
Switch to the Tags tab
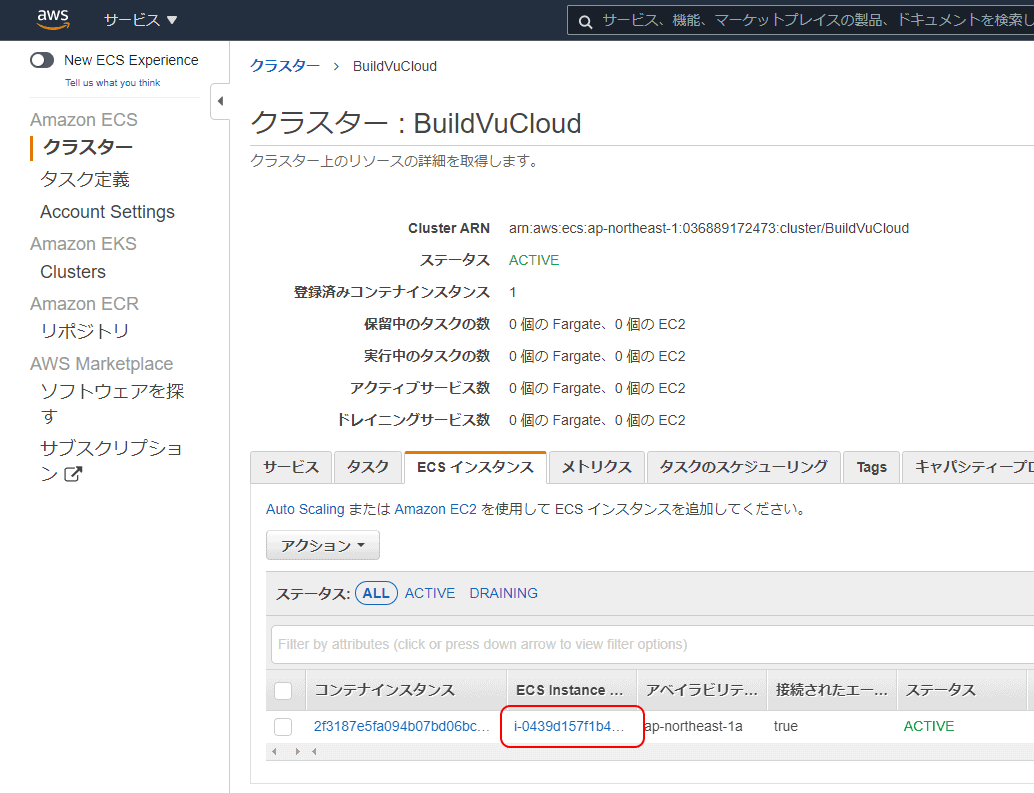pyautogui.click(x=871, y=467)
